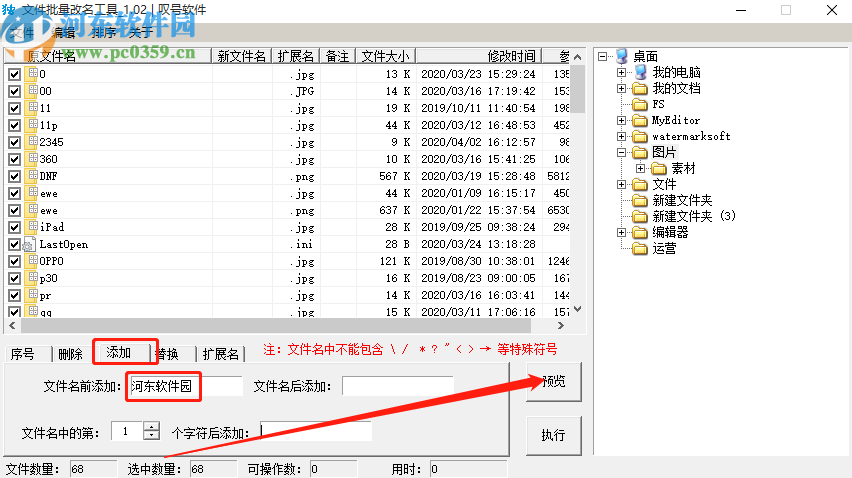Click the image icon beside file OPPO
This screenshot has height=478, width=852.
coord(32,261)
